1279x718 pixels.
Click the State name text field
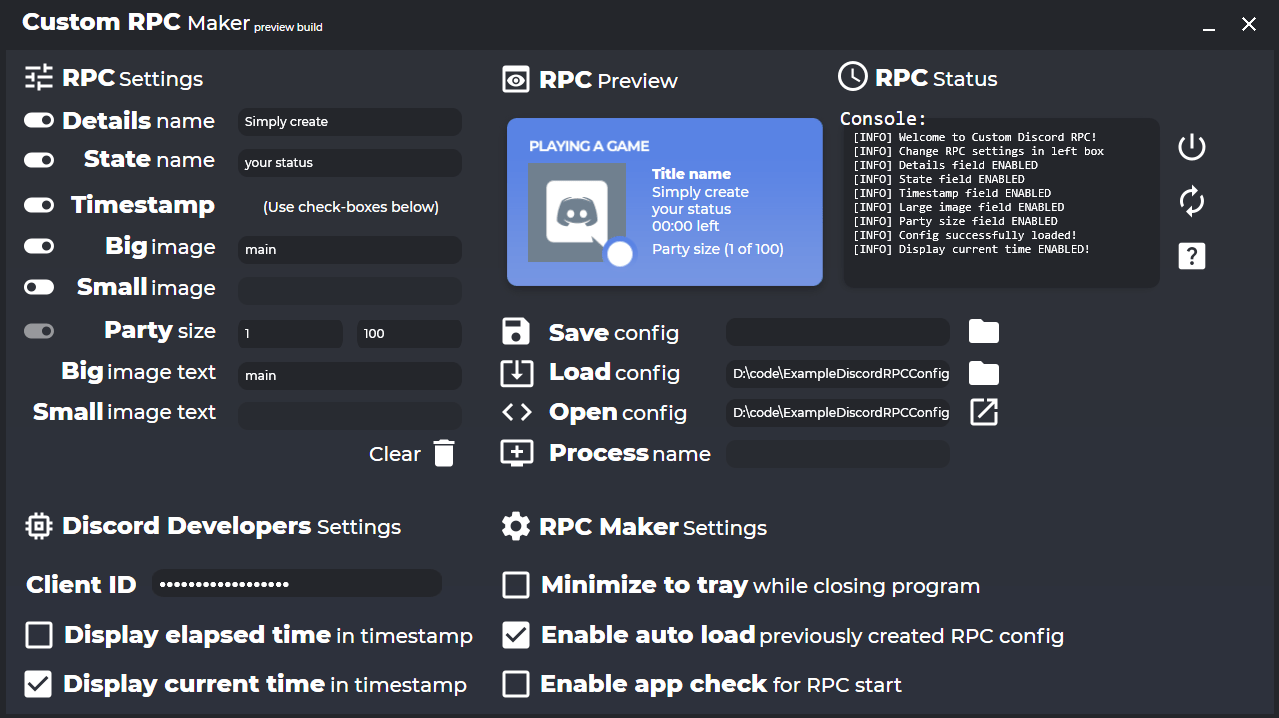coord(350,162)
